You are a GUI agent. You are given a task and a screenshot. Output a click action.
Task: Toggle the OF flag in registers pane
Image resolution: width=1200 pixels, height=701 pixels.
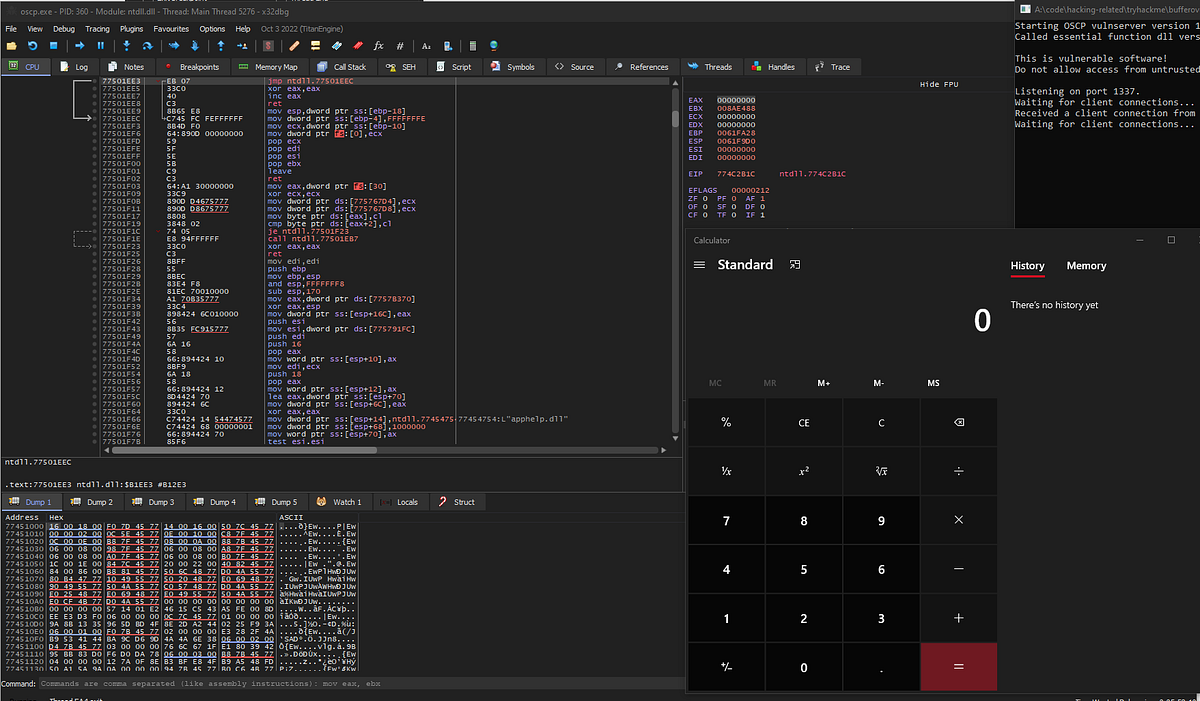(x=704, y=205)
